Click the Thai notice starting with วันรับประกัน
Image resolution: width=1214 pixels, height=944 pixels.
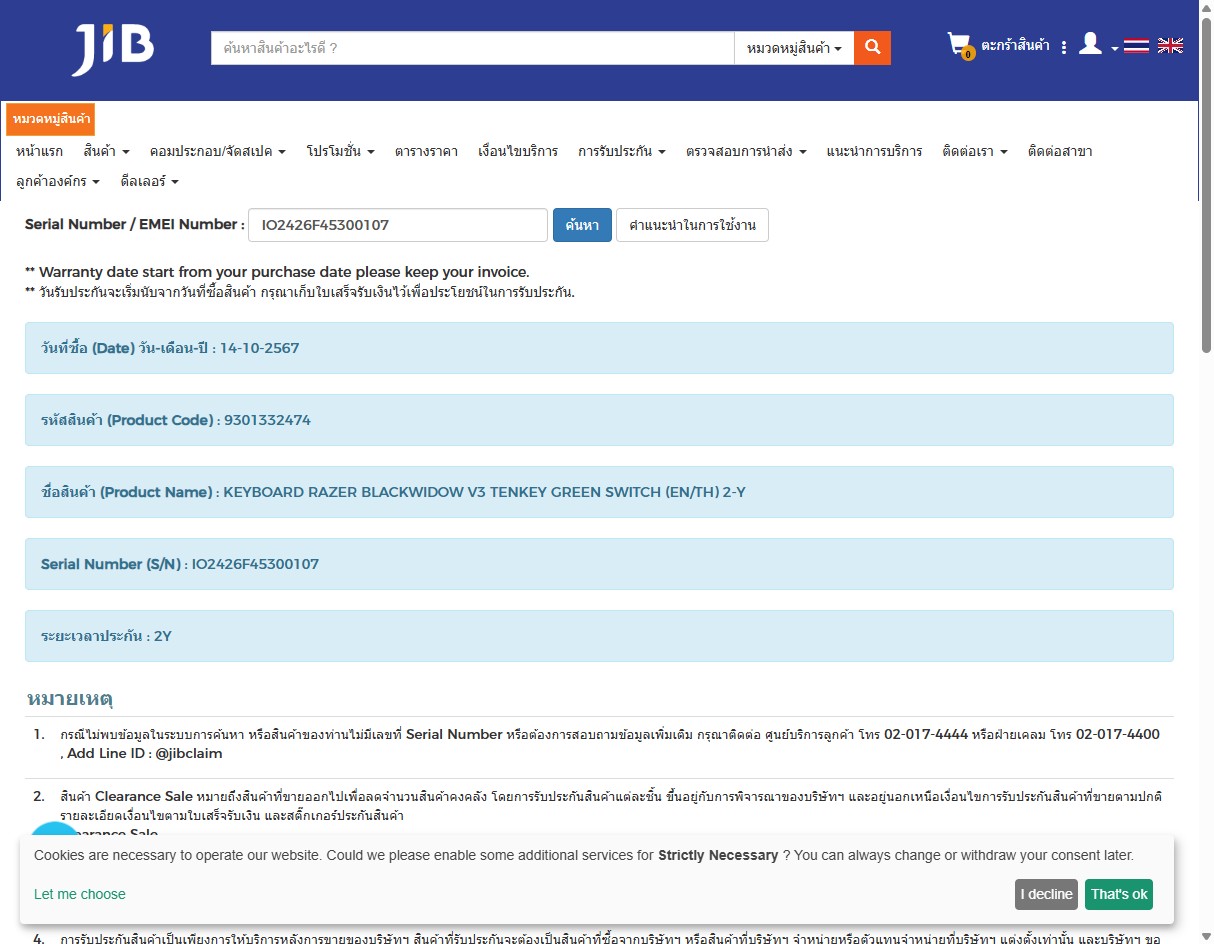(x=300, y=292)
